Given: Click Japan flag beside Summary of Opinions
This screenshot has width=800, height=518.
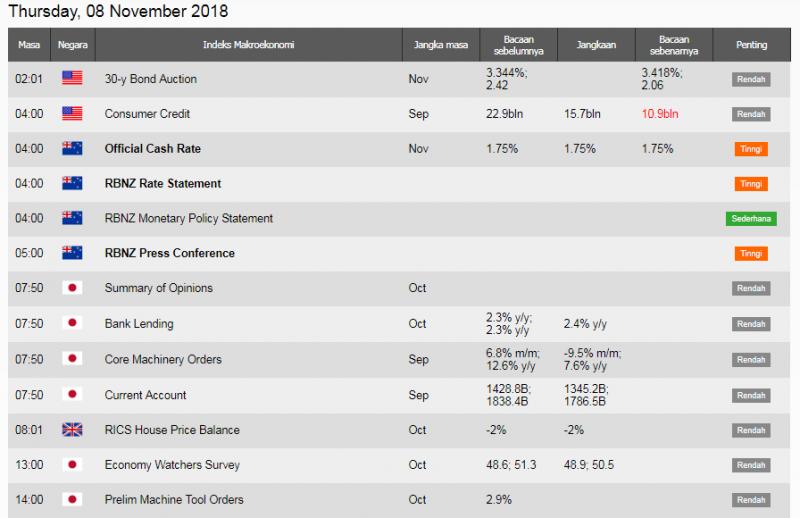Looking at the screenshot, I should [72, 288].
